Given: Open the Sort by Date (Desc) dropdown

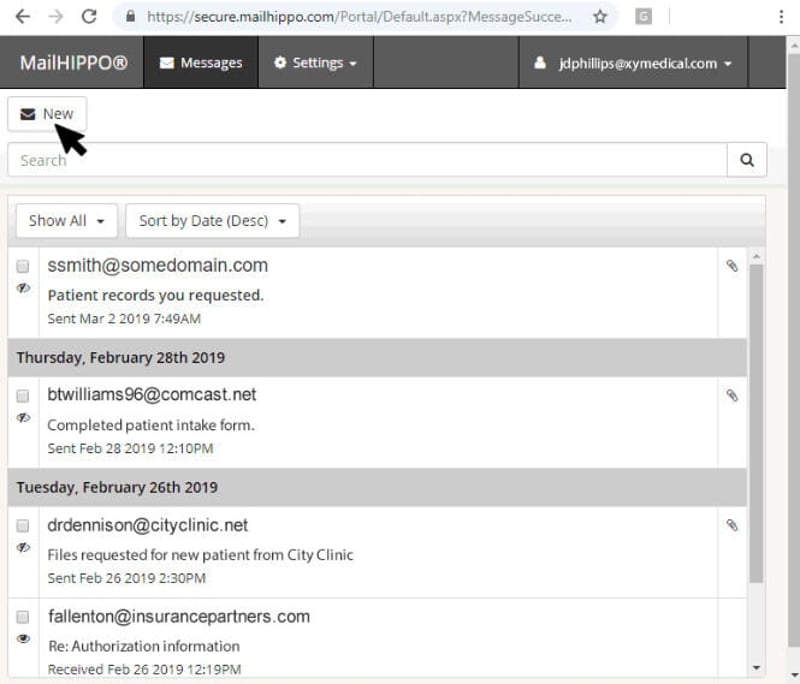Looking at the screenshot, I should [212, 221].
